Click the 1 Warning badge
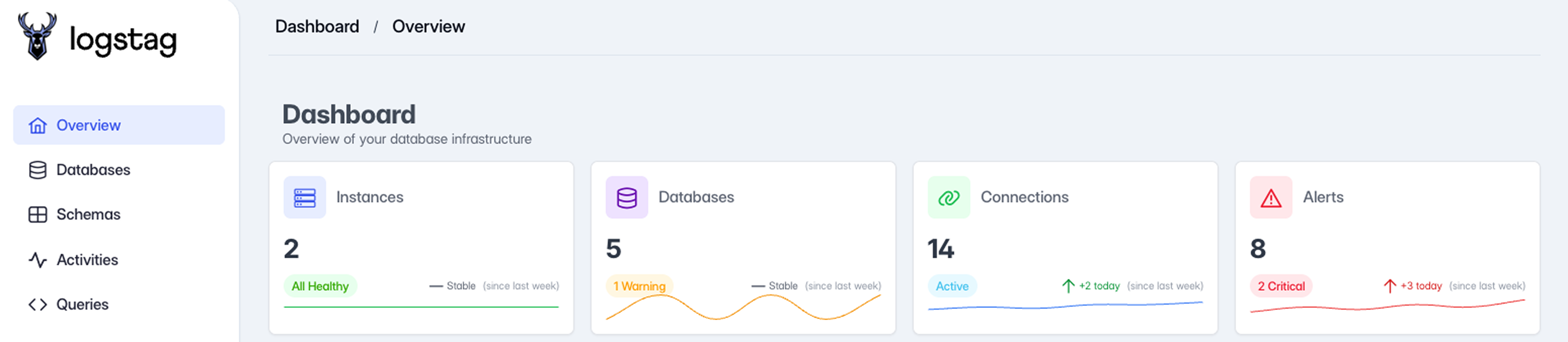 pos(639,286)
